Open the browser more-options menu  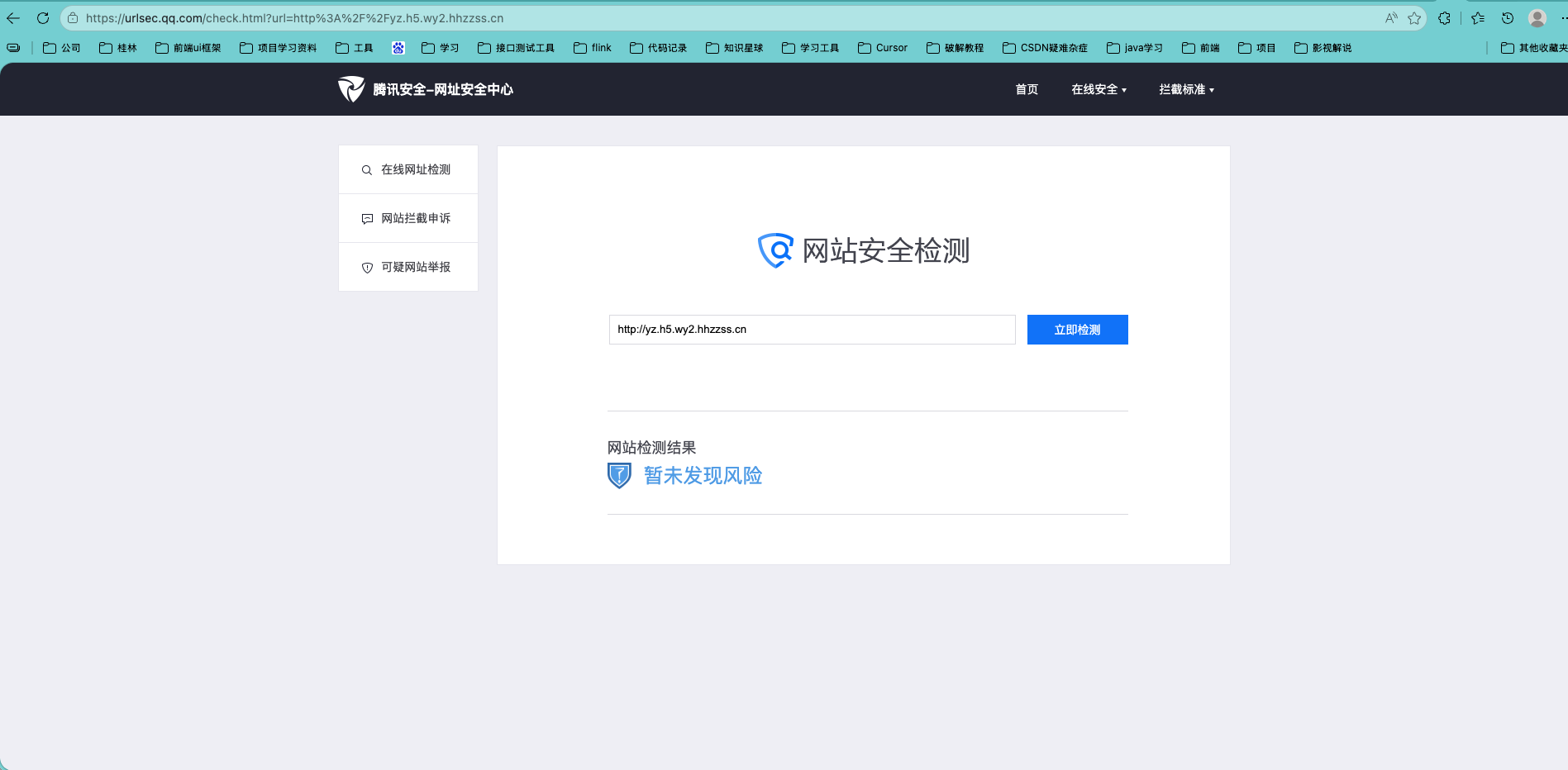tap(1563, 18)
